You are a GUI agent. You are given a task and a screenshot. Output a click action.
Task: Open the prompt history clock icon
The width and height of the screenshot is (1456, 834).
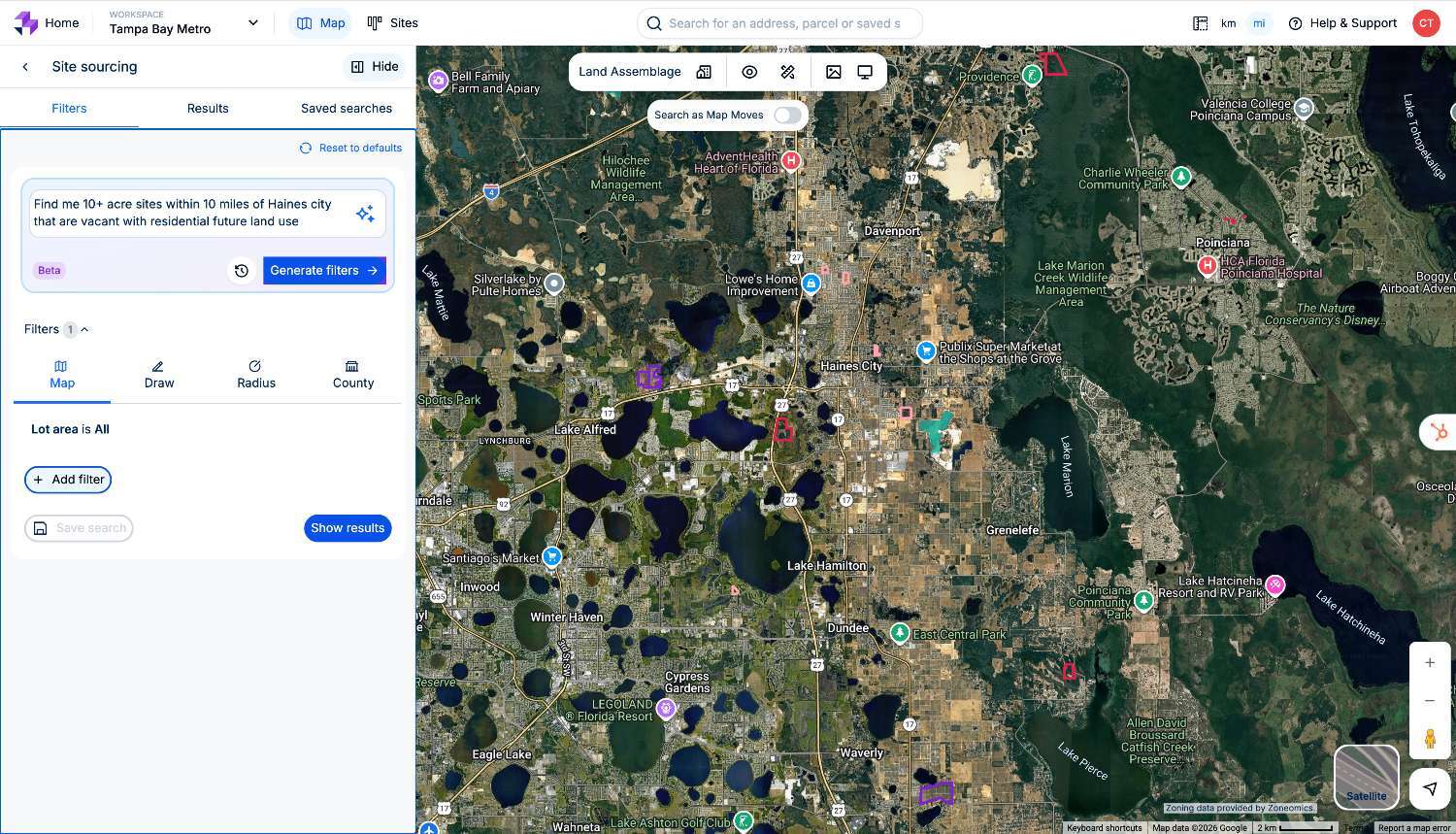click(242, 271)
